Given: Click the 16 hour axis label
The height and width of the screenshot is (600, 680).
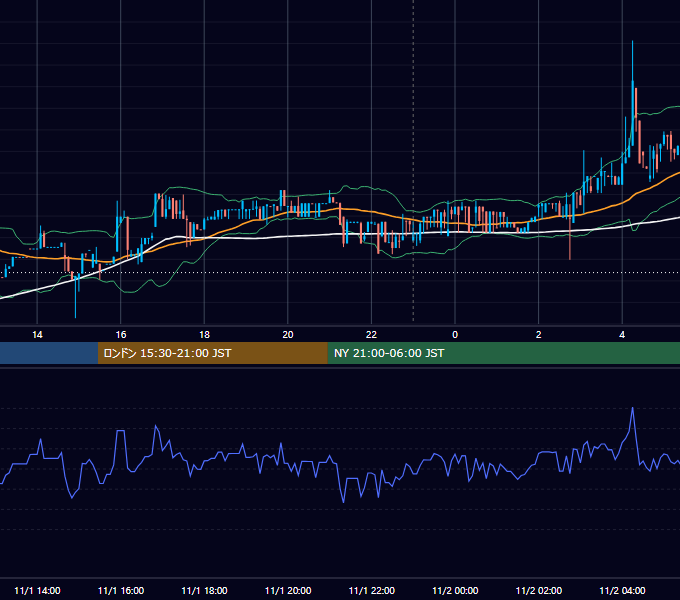Looking at the screenshot, I should (121, 335).
